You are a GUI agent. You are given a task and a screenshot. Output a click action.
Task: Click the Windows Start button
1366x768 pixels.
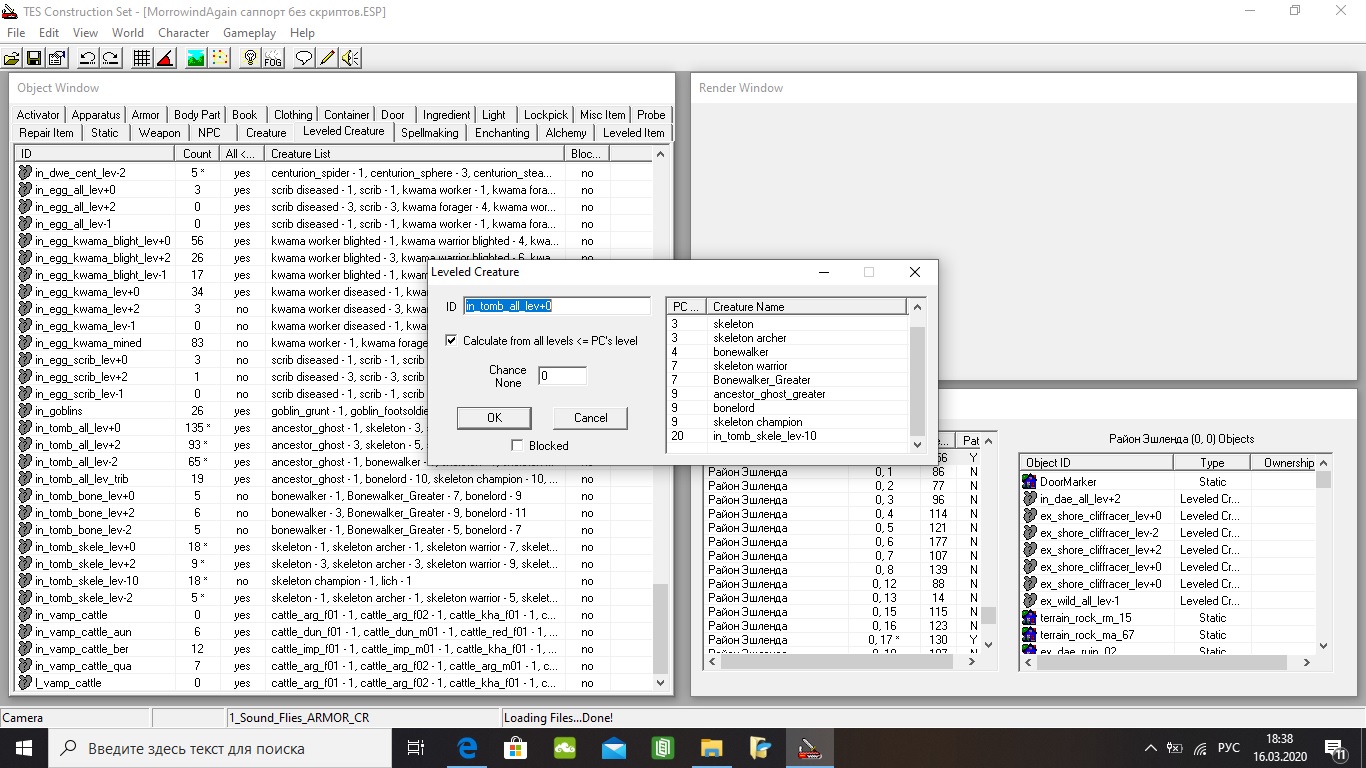click(24, 748)
